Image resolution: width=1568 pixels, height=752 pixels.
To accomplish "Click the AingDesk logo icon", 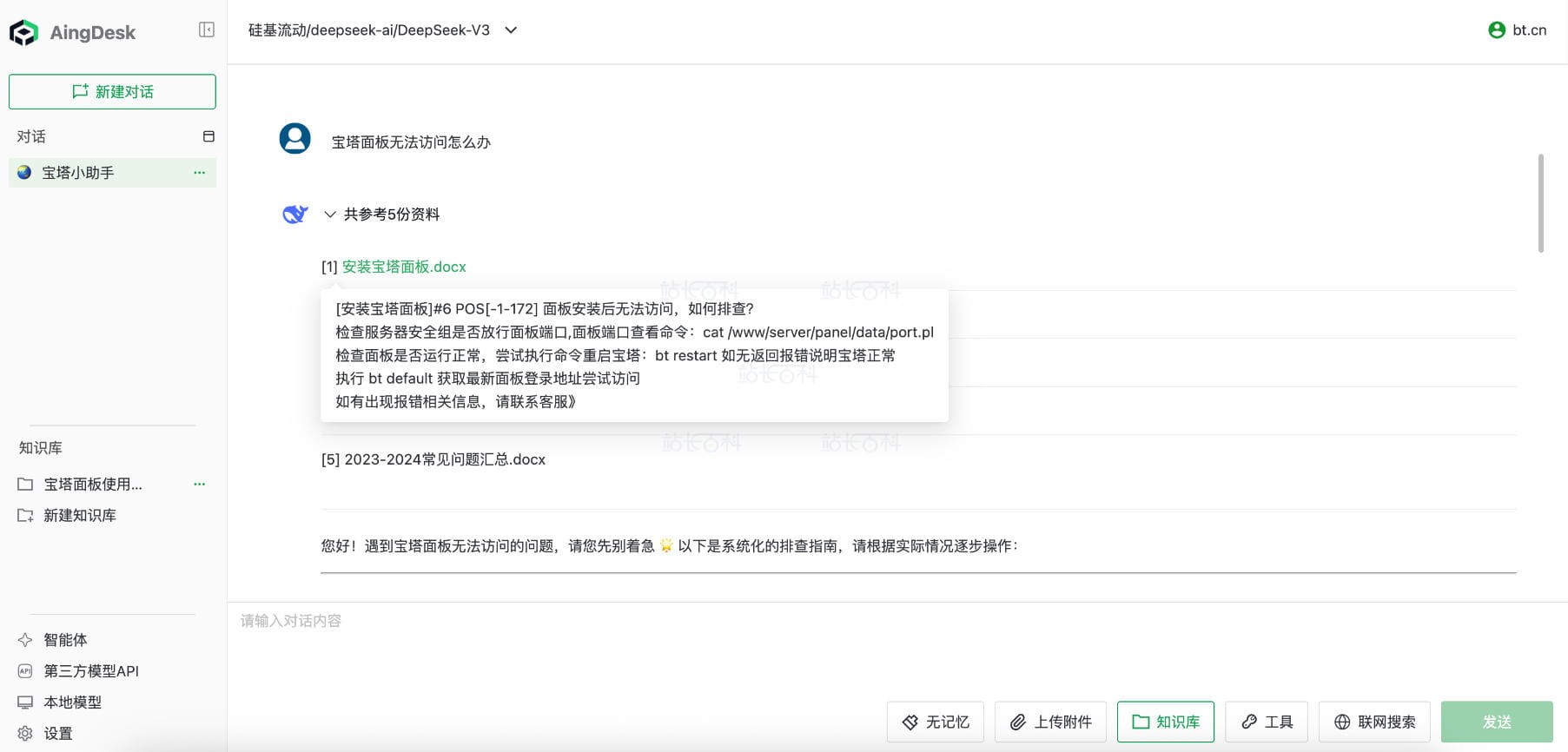I will tap(23, 32).
